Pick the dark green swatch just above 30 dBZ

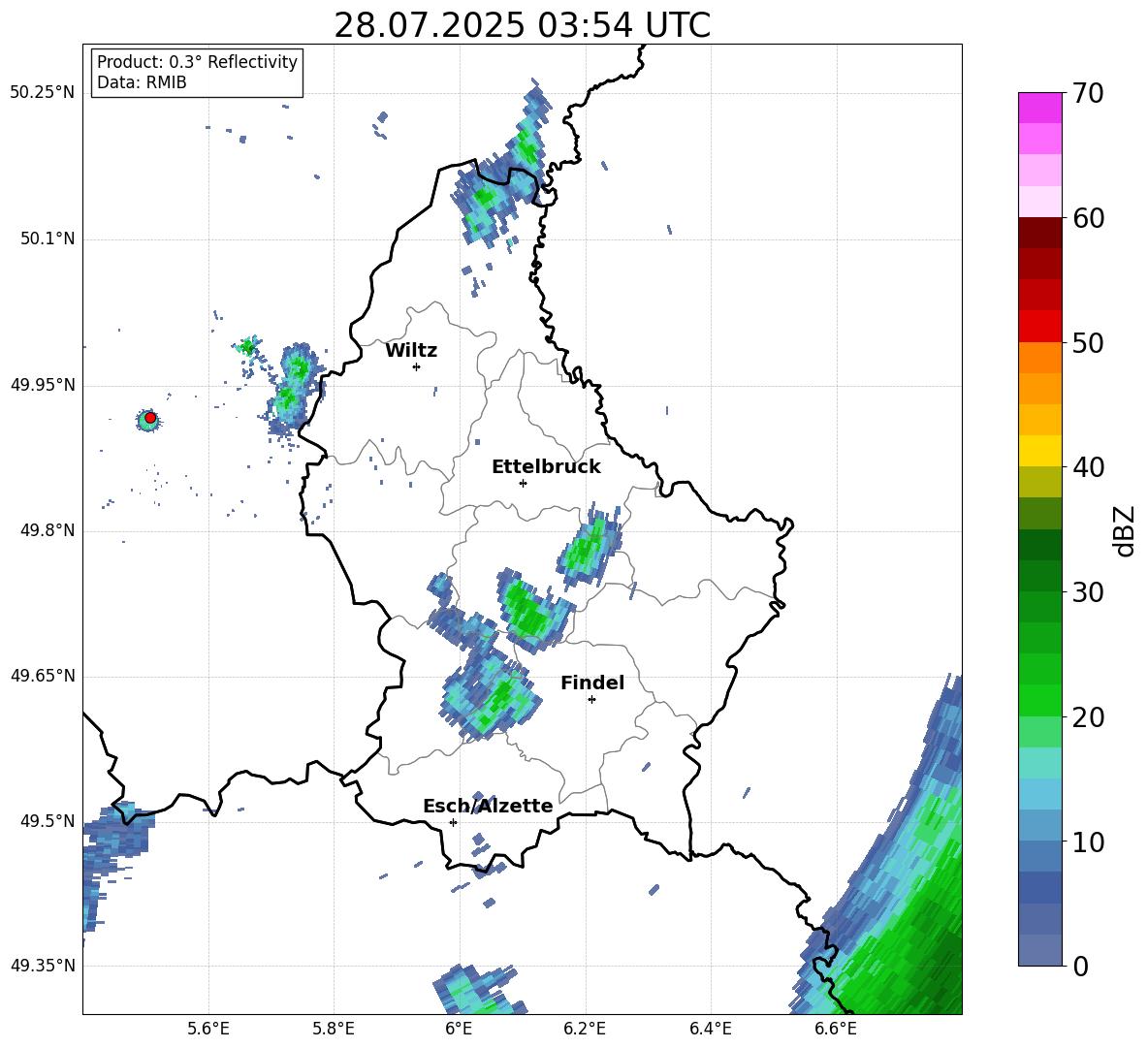pos(1039,576)
